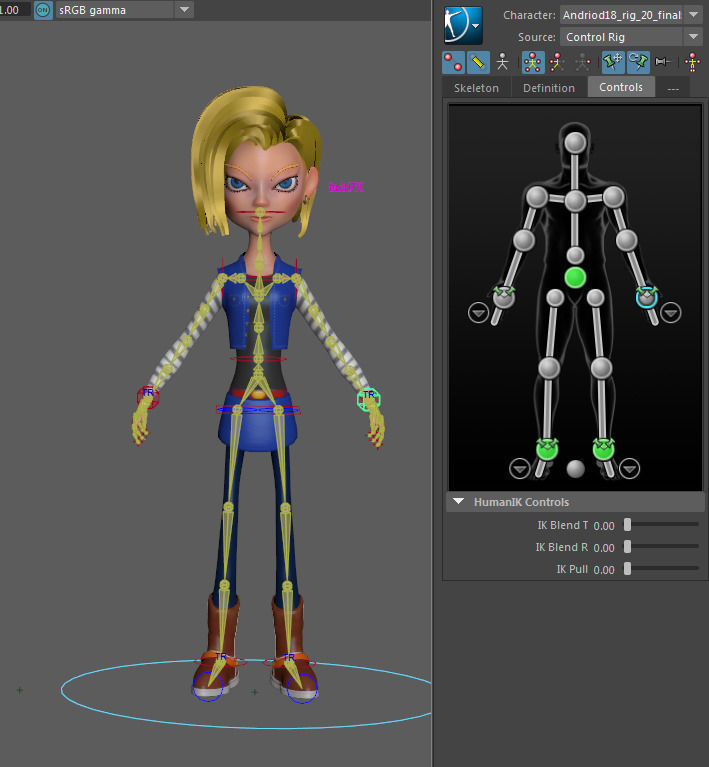Expand hand details arrow on right side
Image resolution: width=709 pixels, height=767 pixels.
(x=670, y=313)
